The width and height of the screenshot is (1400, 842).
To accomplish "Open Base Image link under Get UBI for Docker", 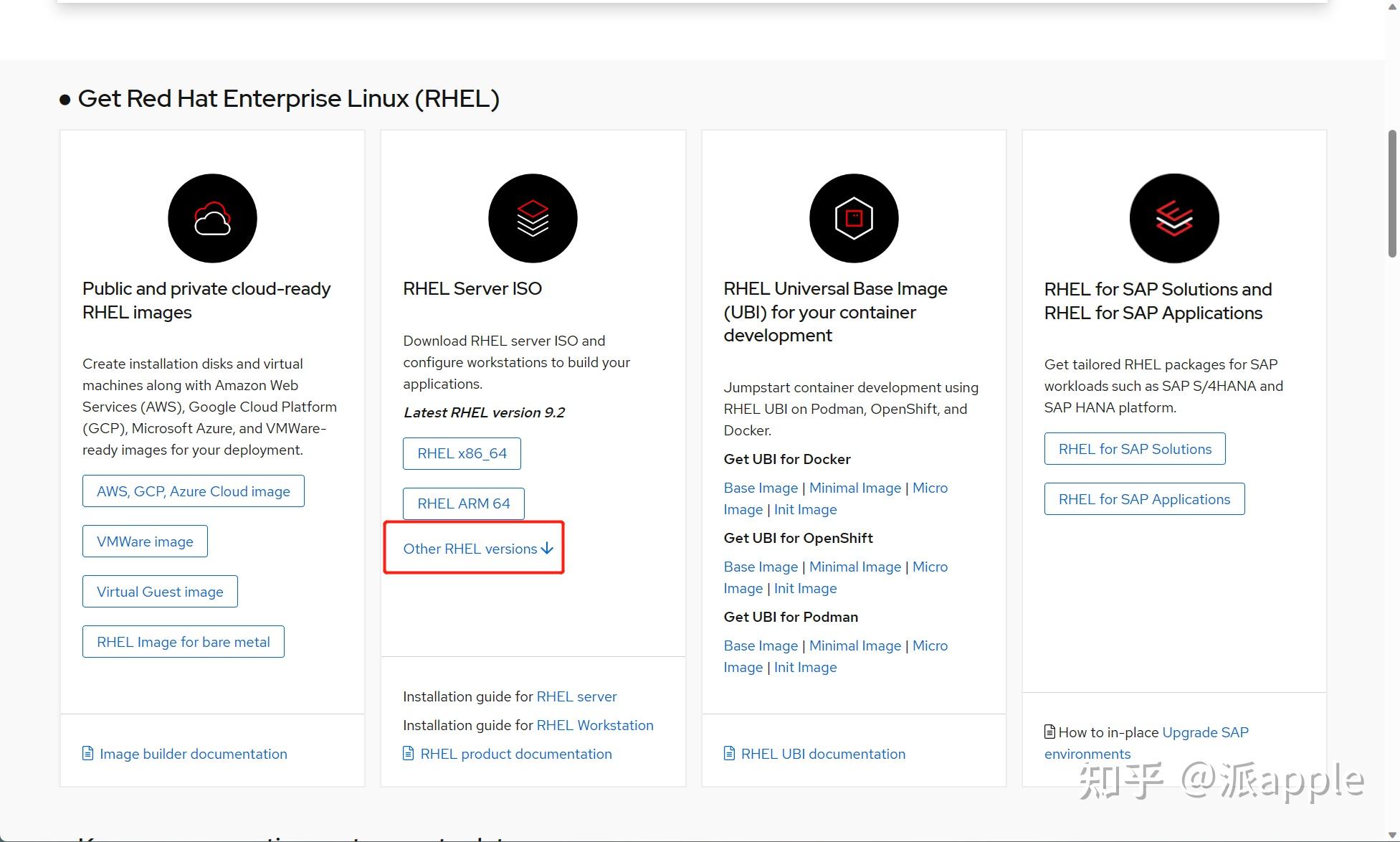I will point(761,488).
